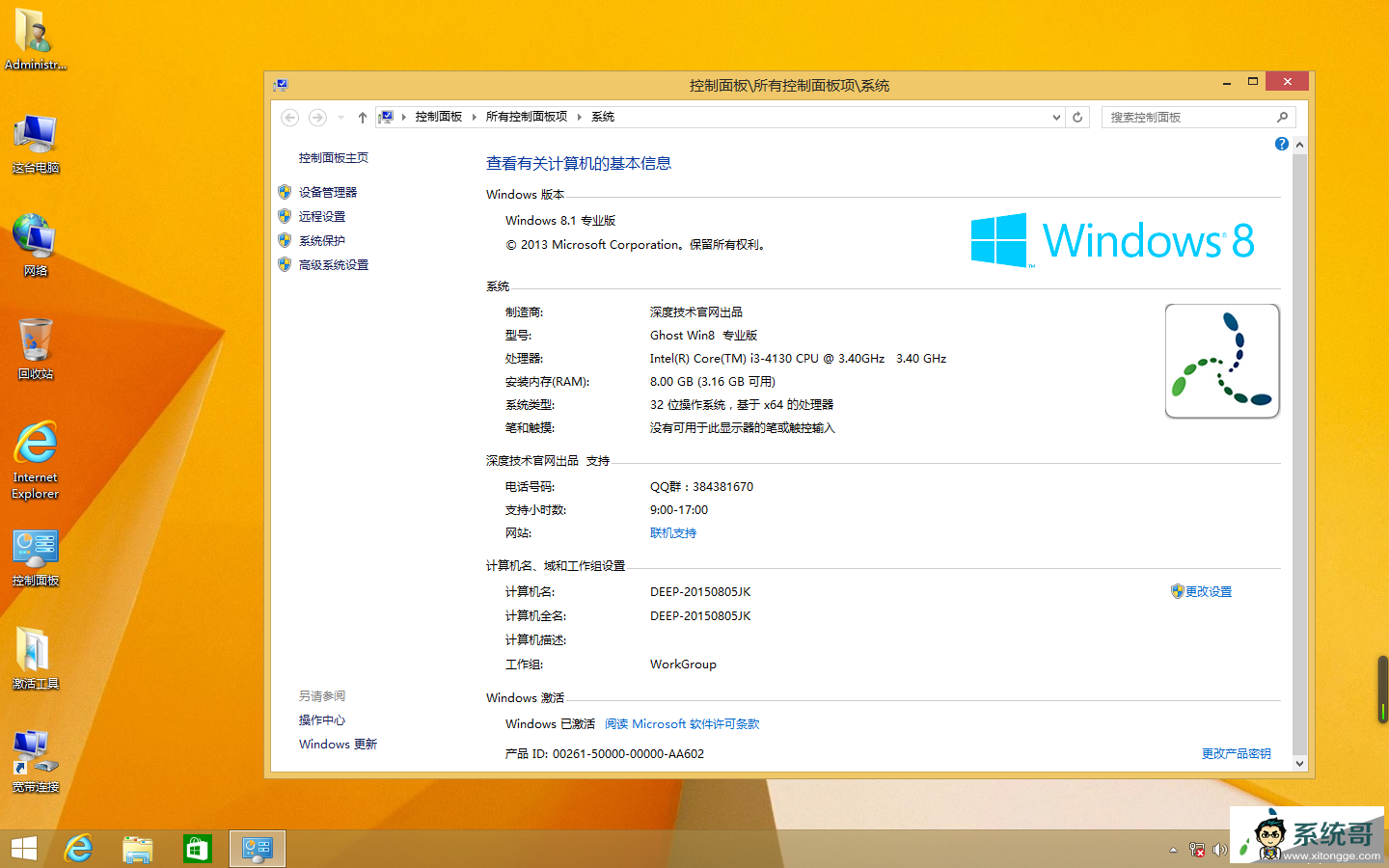Open the 这台电脑 desktop icon
The width and height of the screenshot is (1389, 868).
pos(36,143)
